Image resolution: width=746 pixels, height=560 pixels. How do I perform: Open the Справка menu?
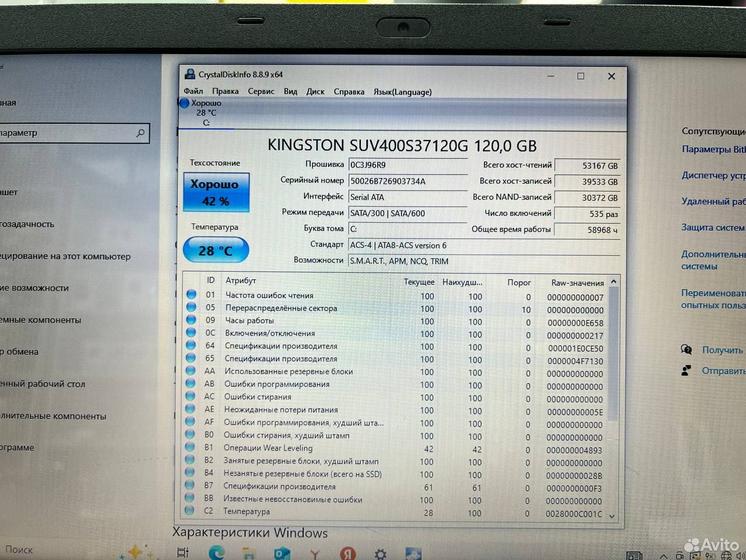click(349, 91)
